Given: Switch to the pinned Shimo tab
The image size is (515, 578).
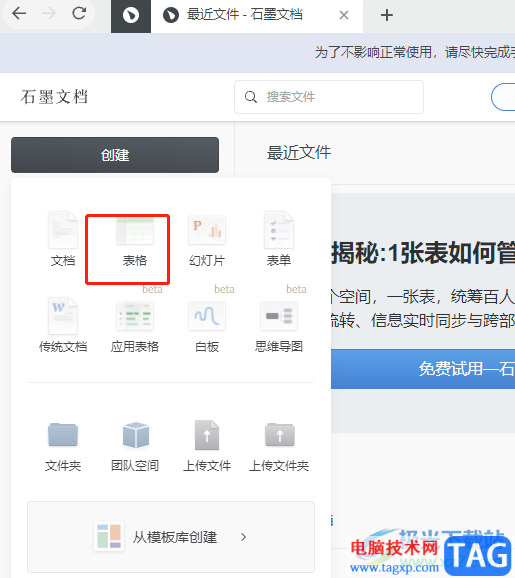Looking at the screenshot, I should point(131,16).
